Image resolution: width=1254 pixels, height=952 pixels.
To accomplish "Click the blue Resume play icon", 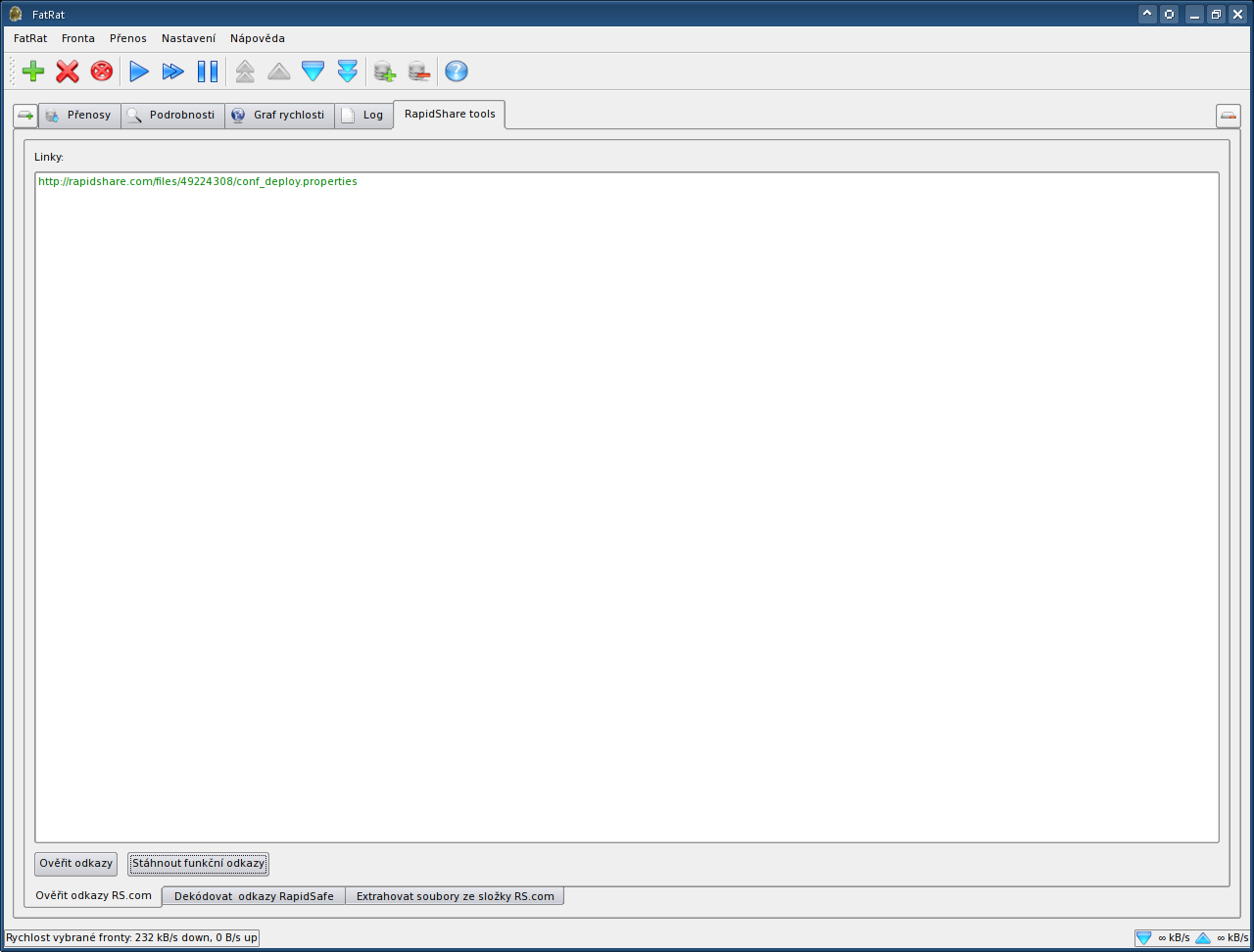I will pos(139,71).
